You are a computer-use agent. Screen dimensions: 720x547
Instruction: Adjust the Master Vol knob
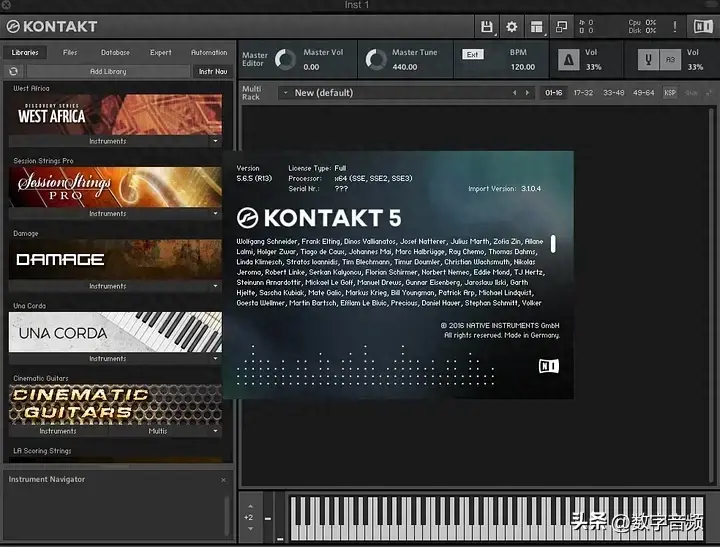[286, 60]
